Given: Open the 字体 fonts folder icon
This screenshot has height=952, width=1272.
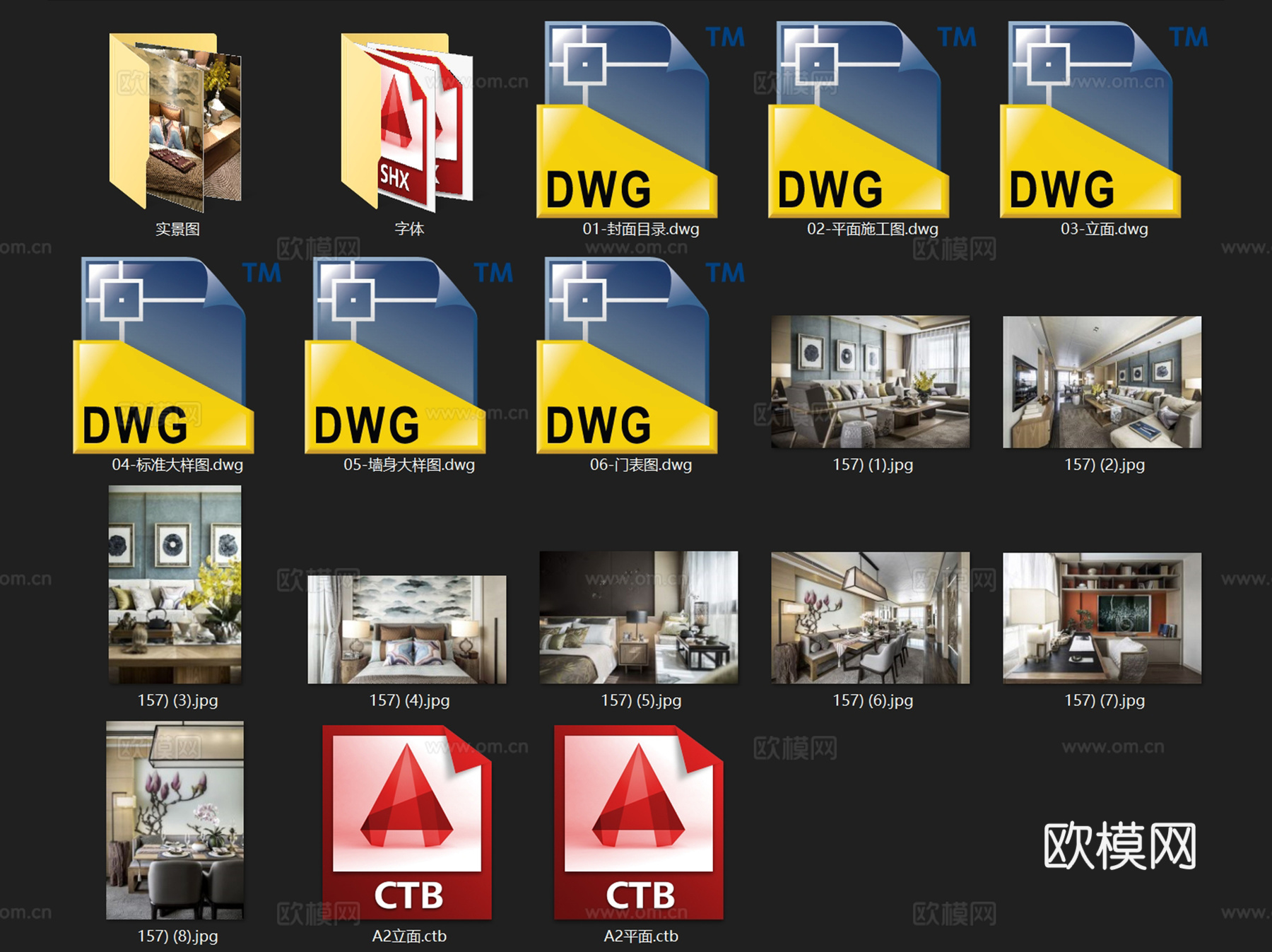Looking at the screenshot, I should tap(407, 122).
